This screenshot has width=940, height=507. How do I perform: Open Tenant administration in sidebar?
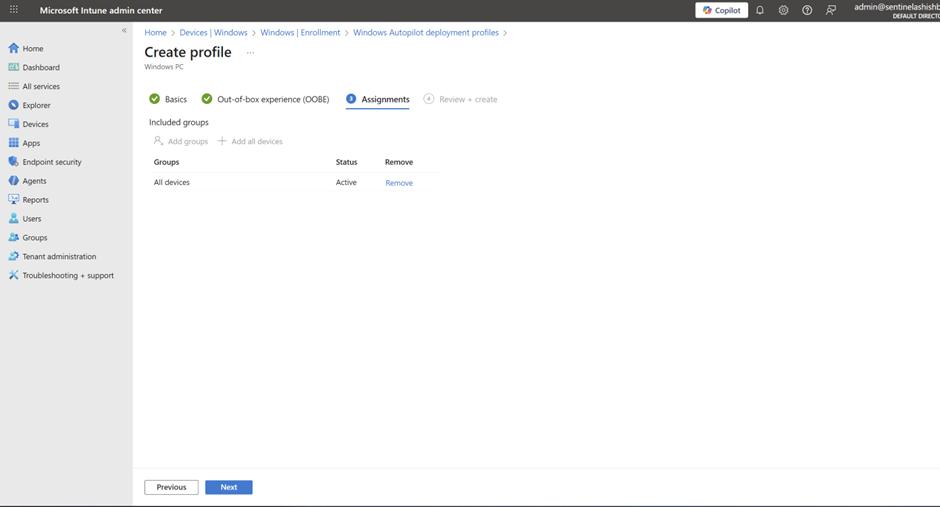coord(59,256)
